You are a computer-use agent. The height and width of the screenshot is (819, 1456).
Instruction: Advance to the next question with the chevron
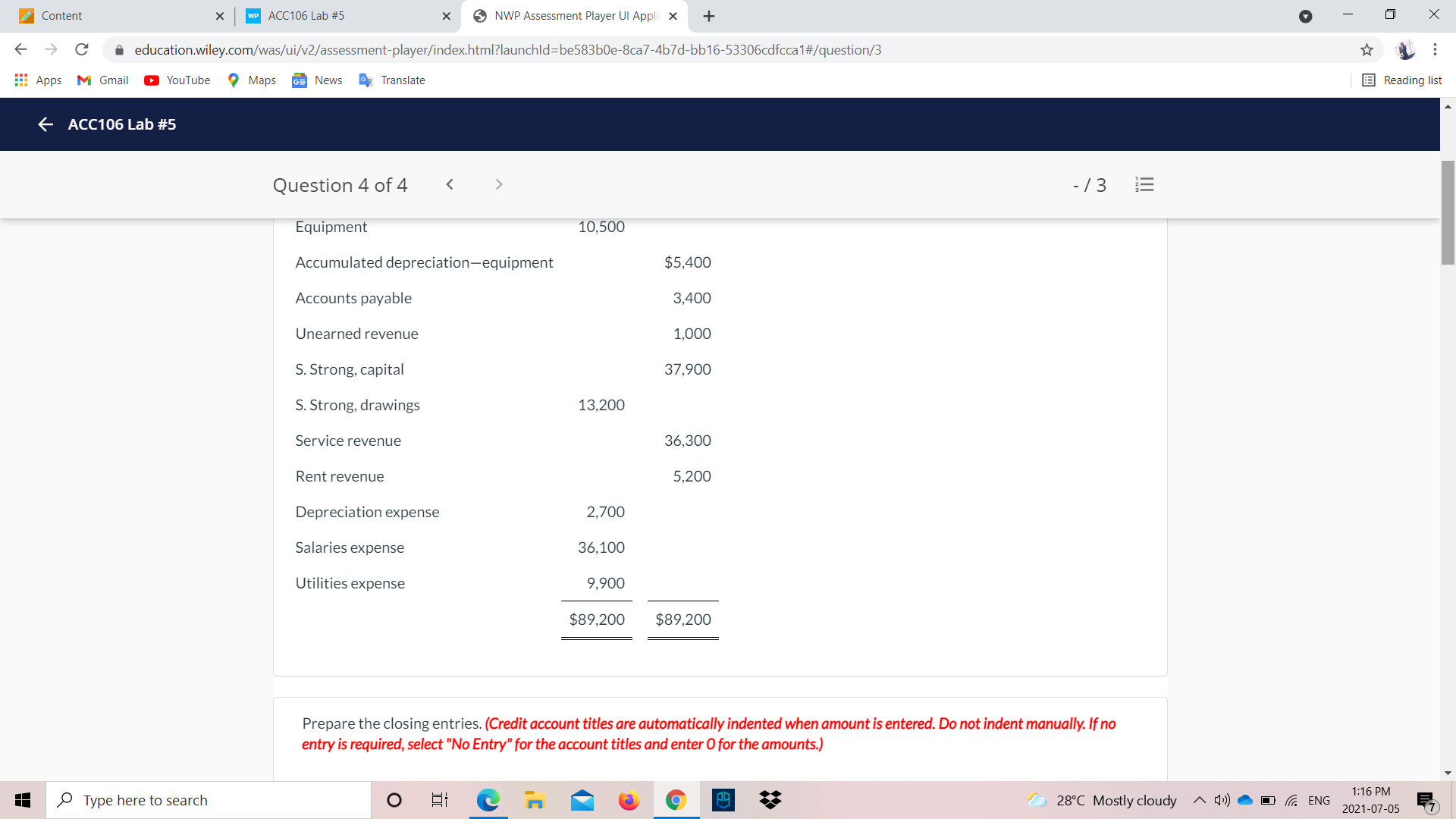(x=498, y=184)
